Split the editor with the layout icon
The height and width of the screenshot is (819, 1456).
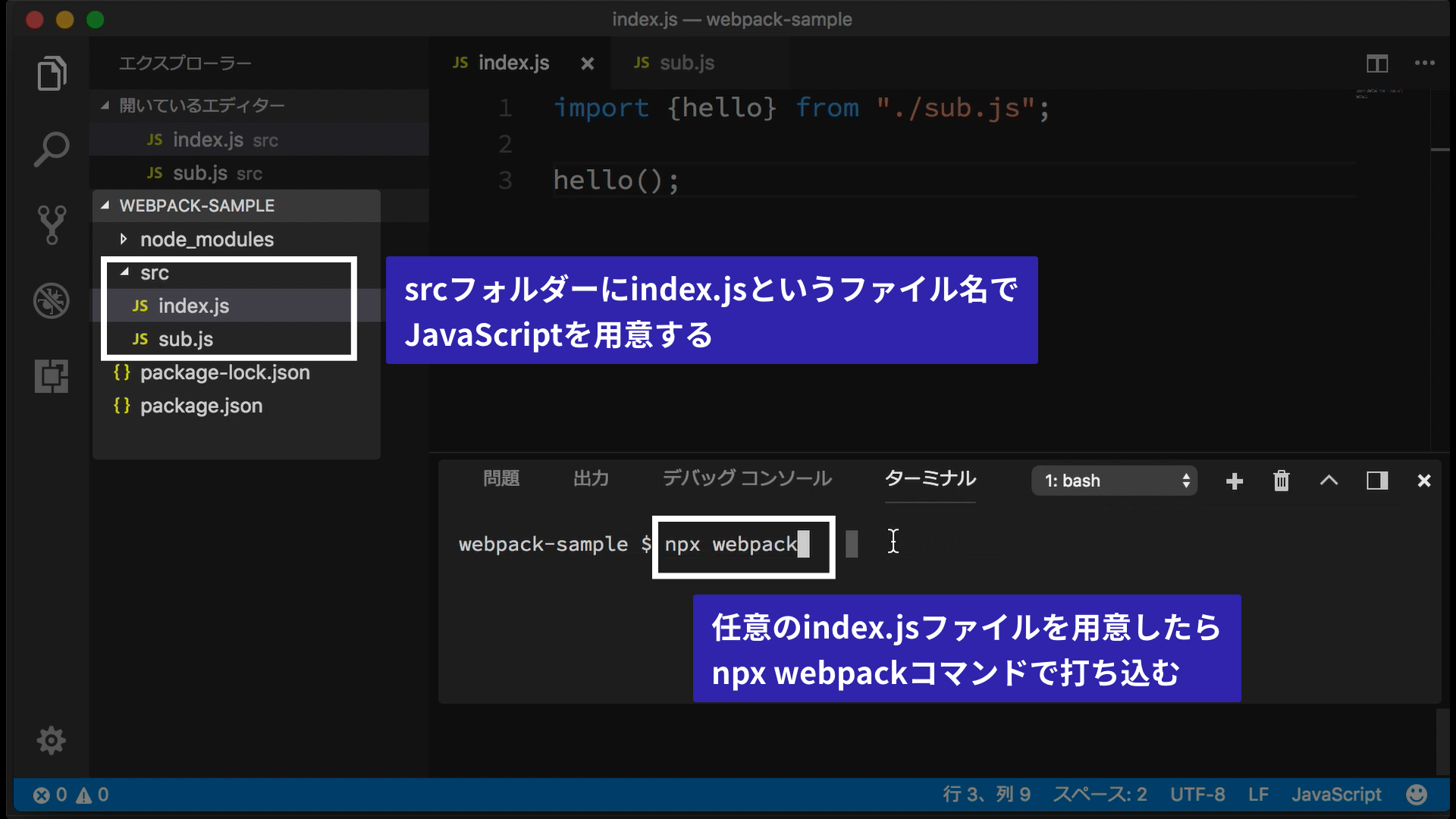click(1377, 64)
